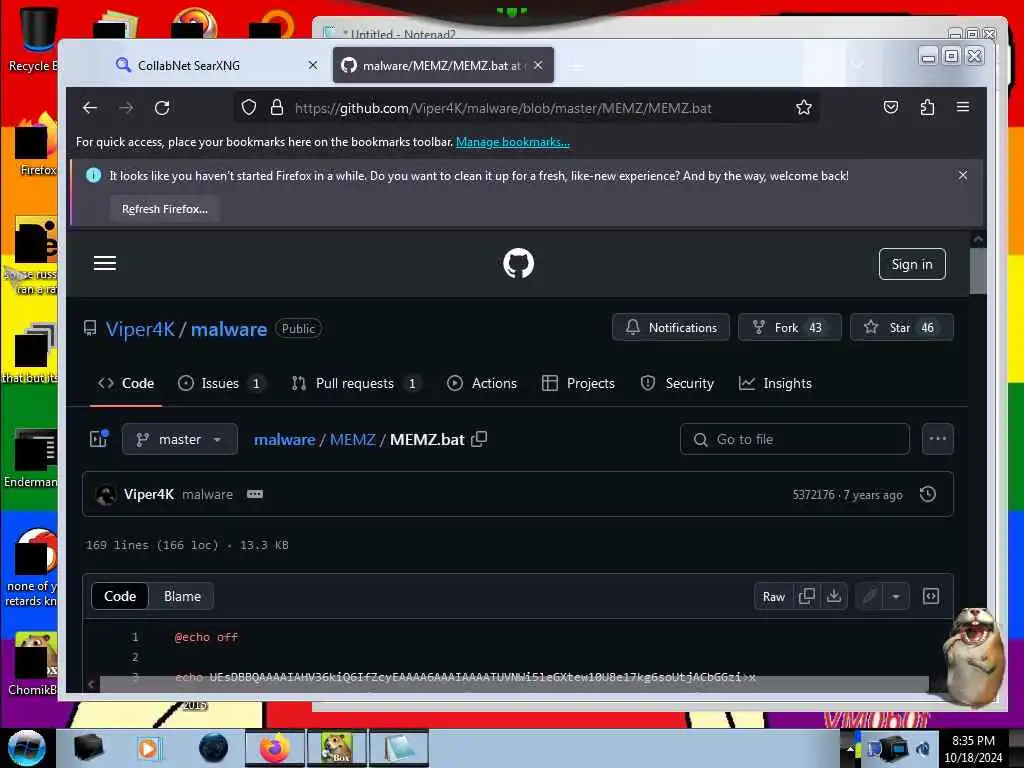Open the Windows Start orb
Screen dimensions: 1024x768
click(x=26, y=748)
